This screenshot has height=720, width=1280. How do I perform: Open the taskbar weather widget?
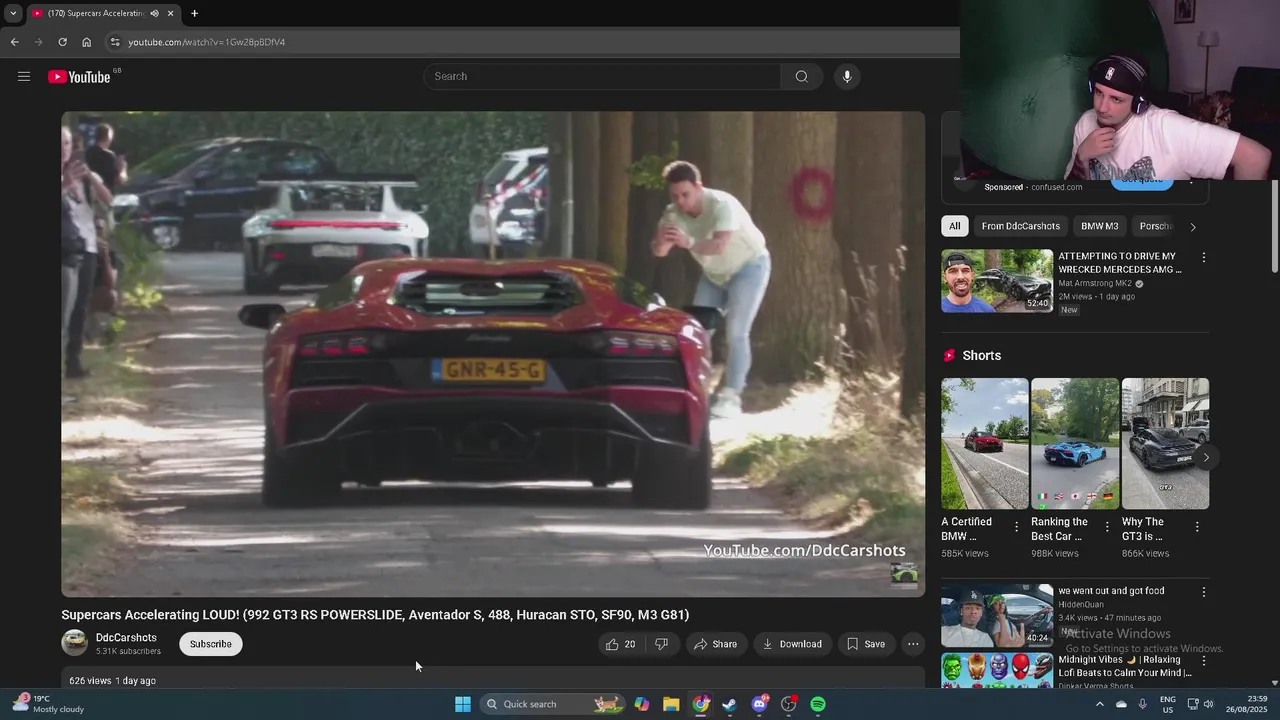click(48, 704)
